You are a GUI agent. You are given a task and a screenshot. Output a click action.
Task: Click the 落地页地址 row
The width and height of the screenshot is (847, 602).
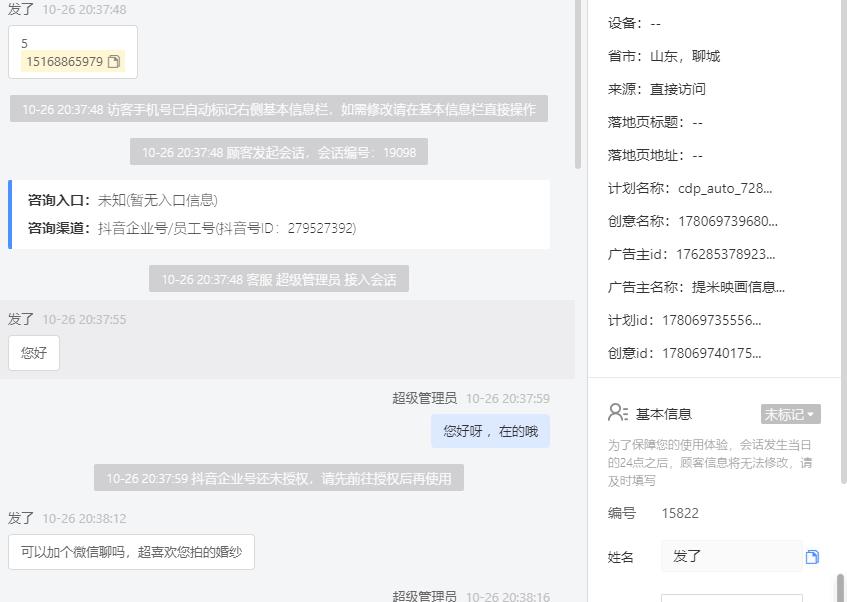[x=655, y=155]
